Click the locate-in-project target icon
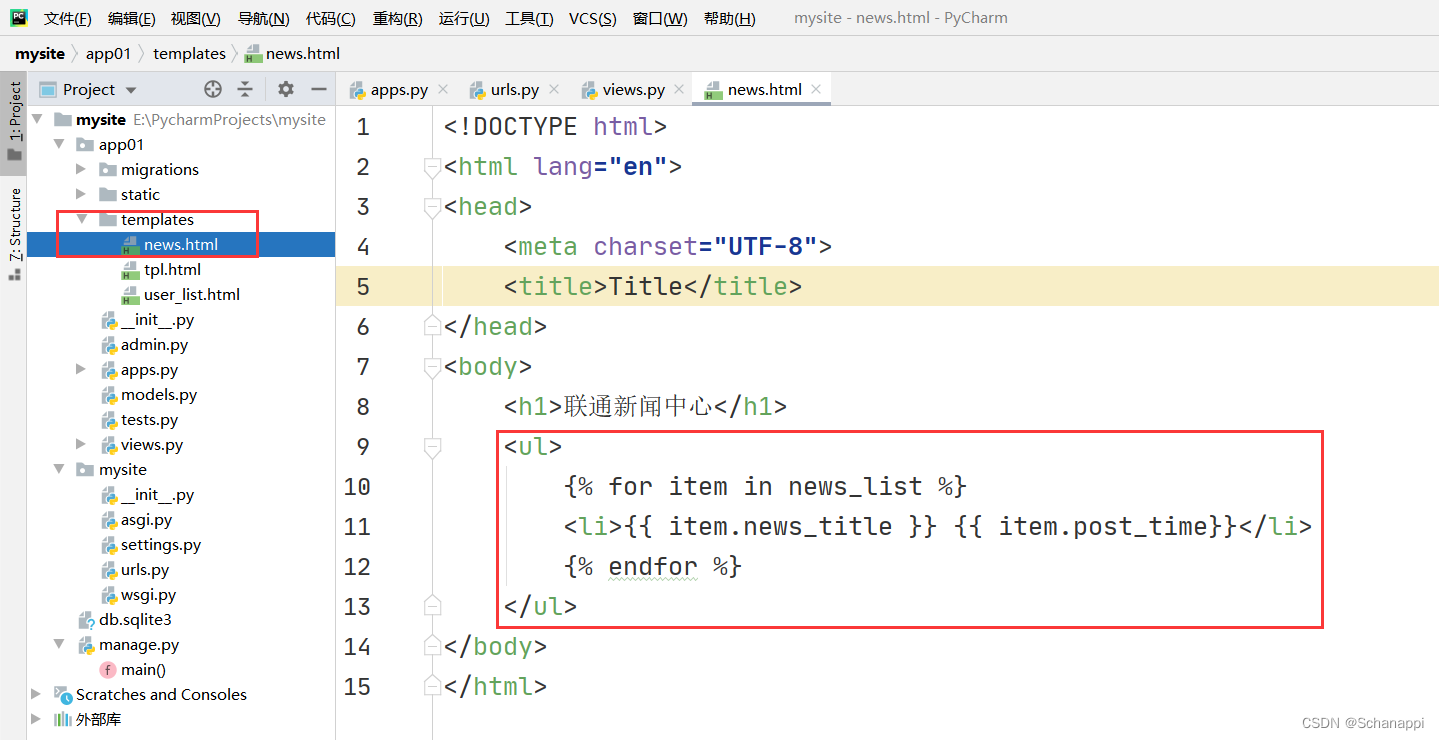Viewport: 1439px width, 740px height. [212, 89]
